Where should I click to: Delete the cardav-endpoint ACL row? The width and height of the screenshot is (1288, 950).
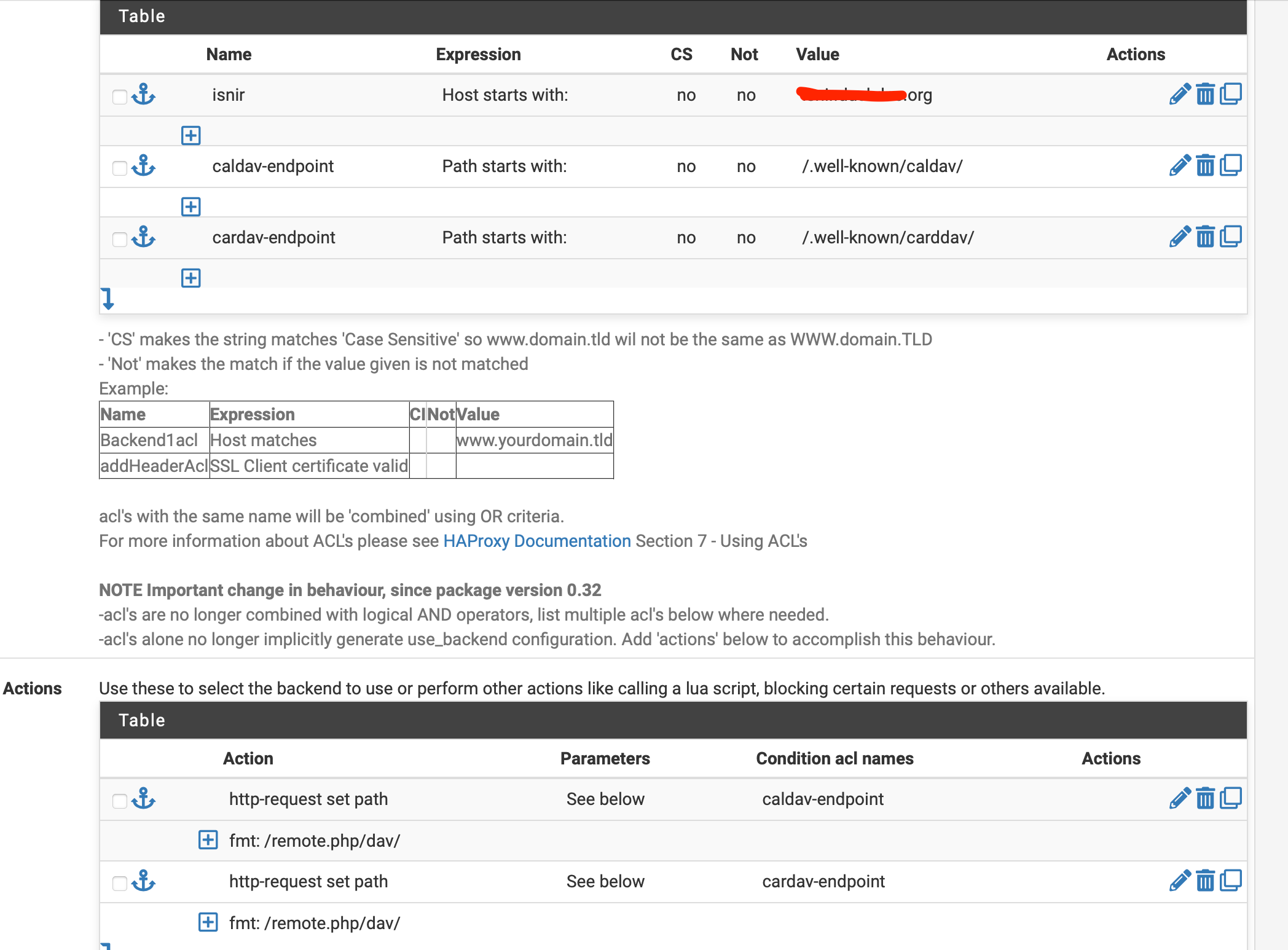(1205, 237)
